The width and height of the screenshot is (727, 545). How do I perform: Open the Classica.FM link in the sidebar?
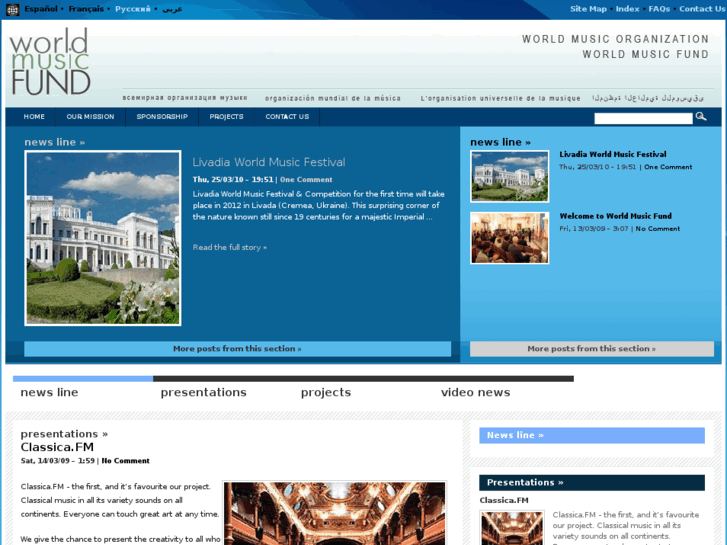[x=504, y=500]
